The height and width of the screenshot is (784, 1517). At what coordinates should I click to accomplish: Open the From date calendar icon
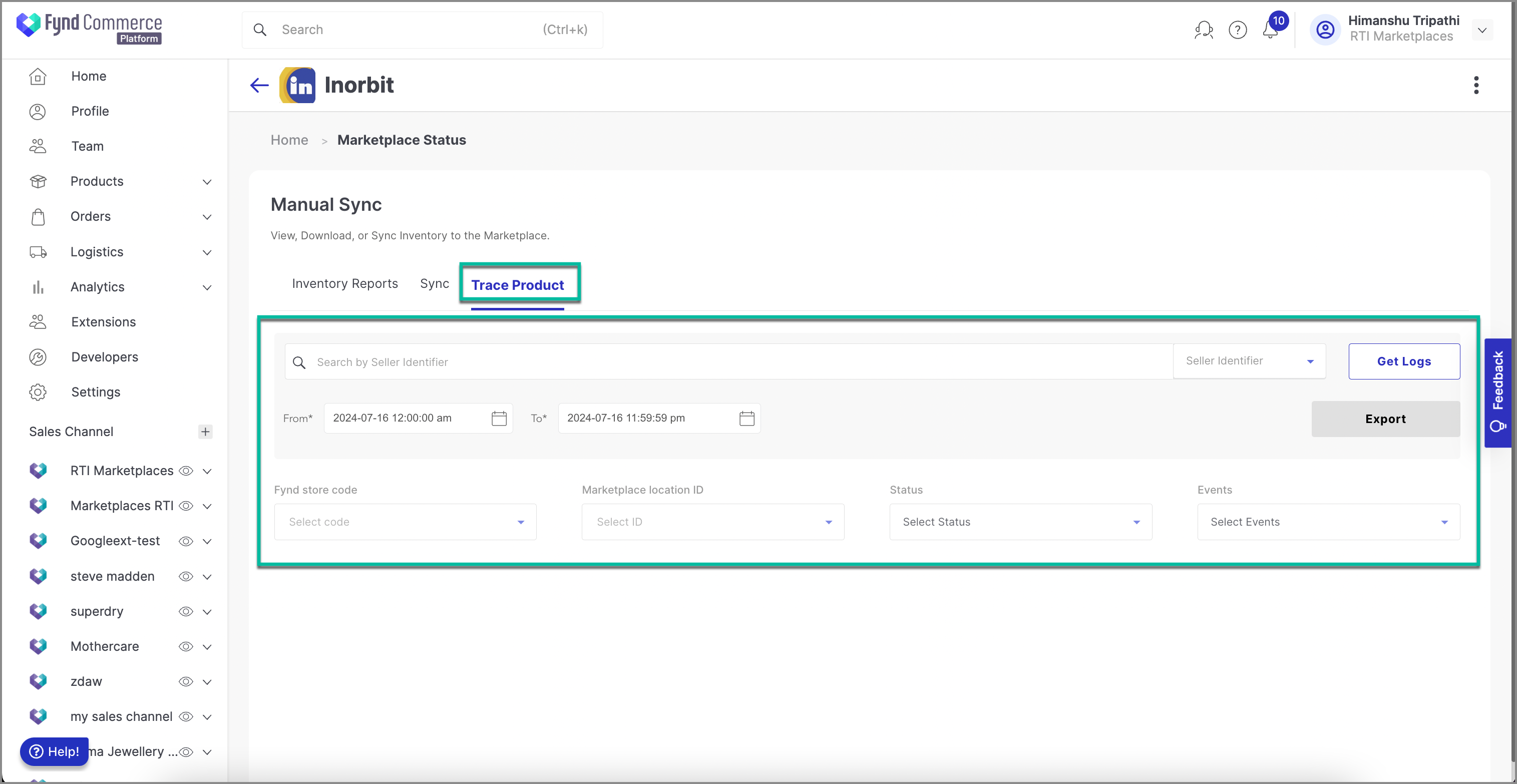[x=499, y=419]
